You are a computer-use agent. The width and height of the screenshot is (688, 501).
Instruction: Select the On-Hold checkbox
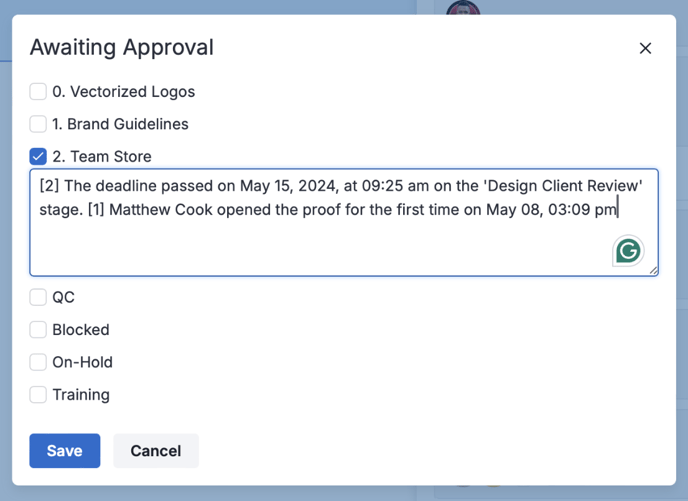[38, 362]
